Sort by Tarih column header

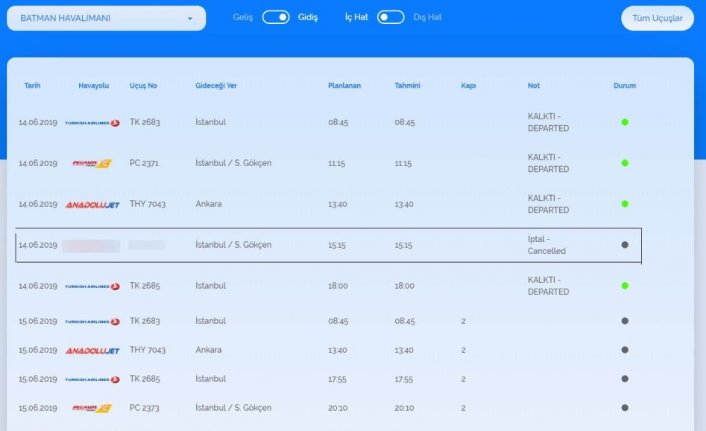pos(32,86)
